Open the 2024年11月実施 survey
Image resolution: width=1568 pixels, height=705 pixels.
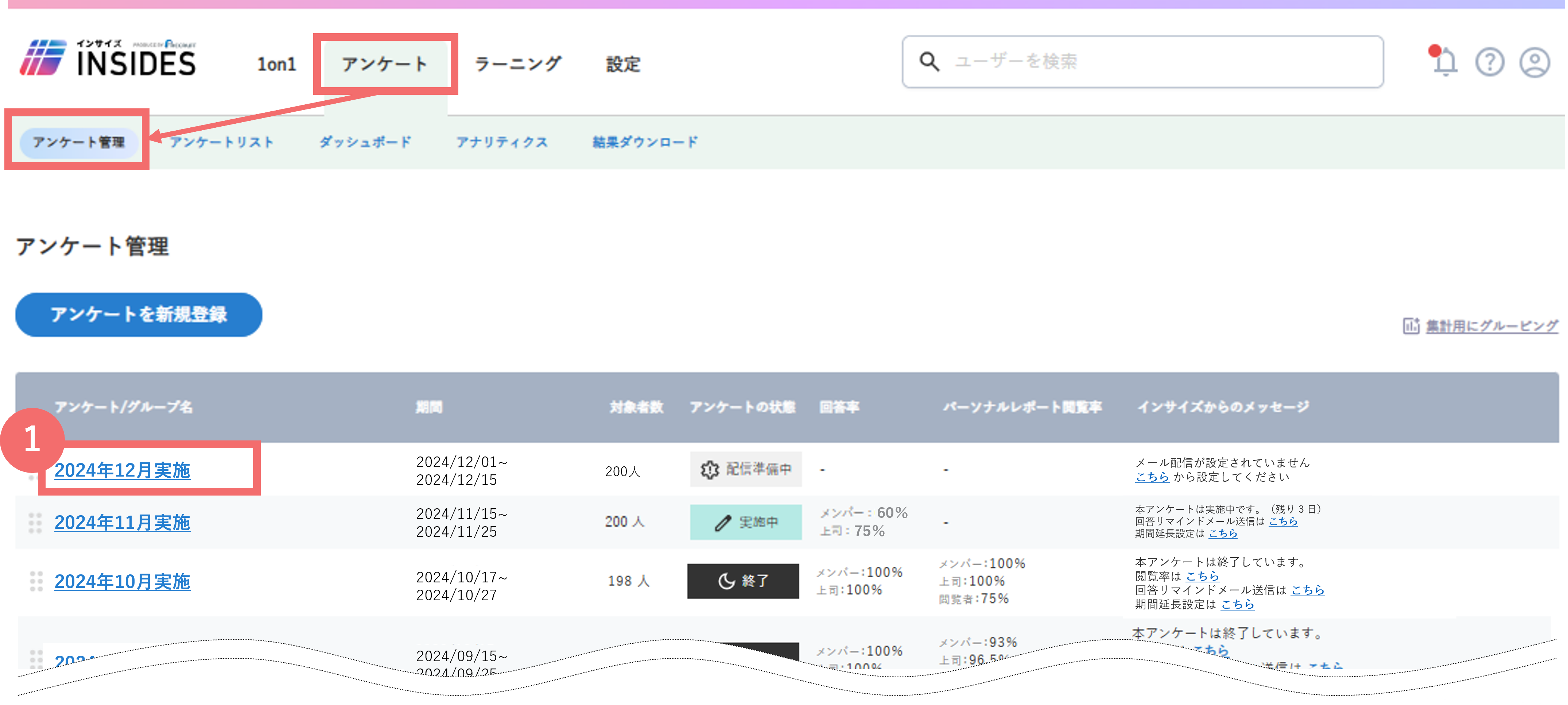[x=123, y=523]
